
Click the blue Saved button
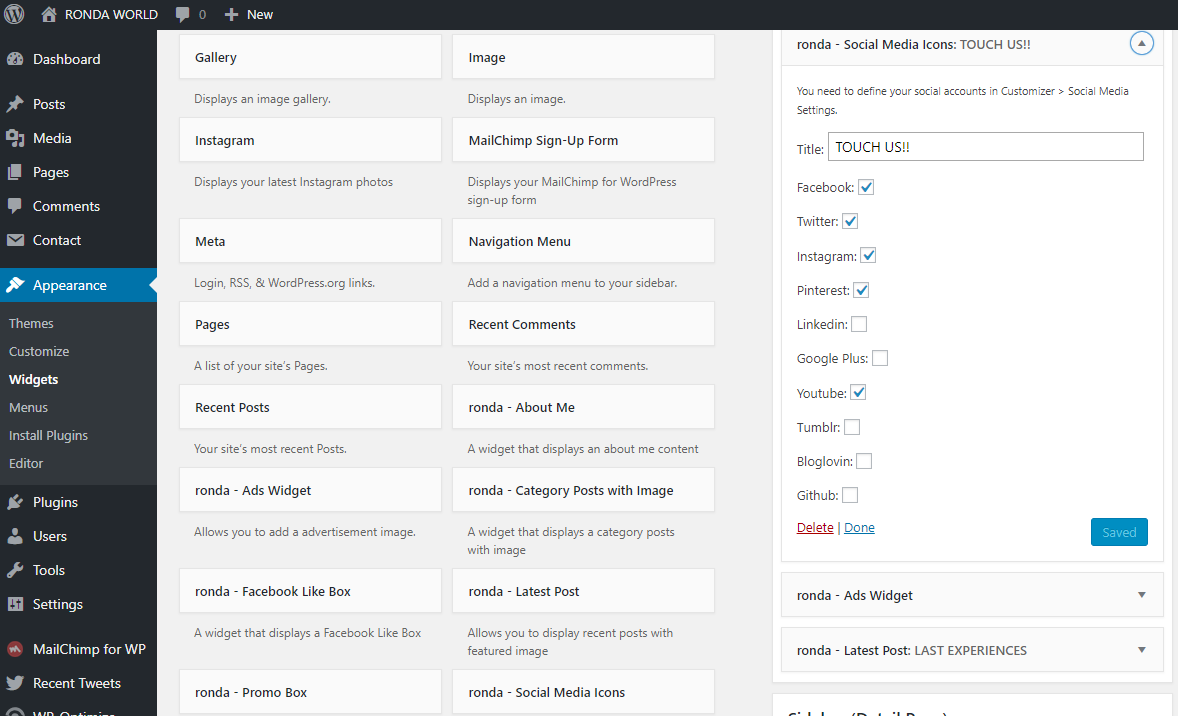pos(1119,532)
